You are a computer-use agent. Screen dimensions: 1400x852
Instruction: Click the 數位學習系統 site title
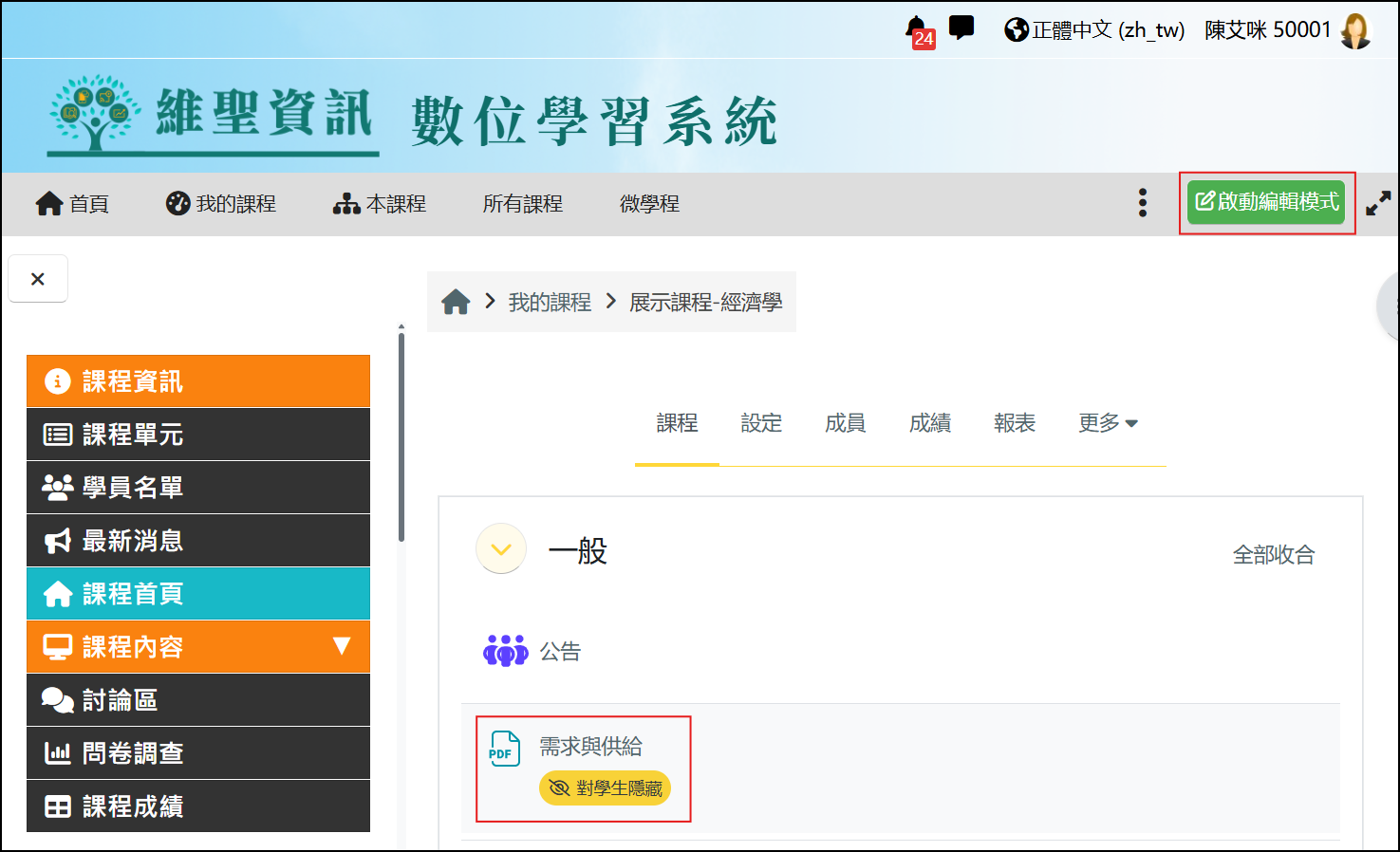[594, 121]
